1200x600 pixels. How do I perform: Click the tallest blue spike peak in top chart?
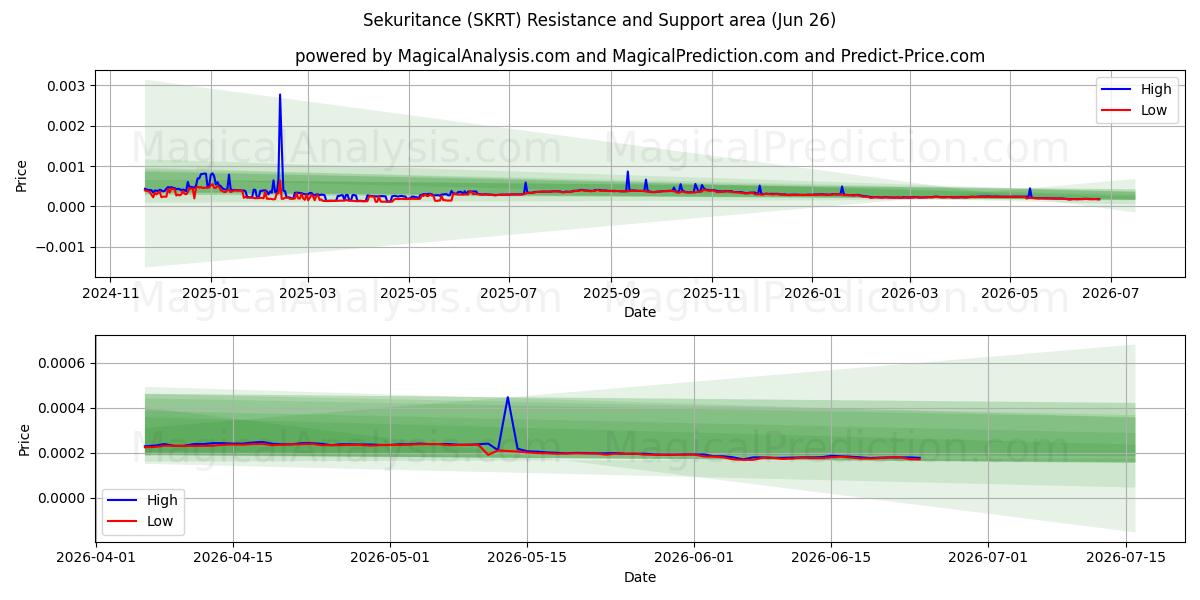click(x=280, y=95)
